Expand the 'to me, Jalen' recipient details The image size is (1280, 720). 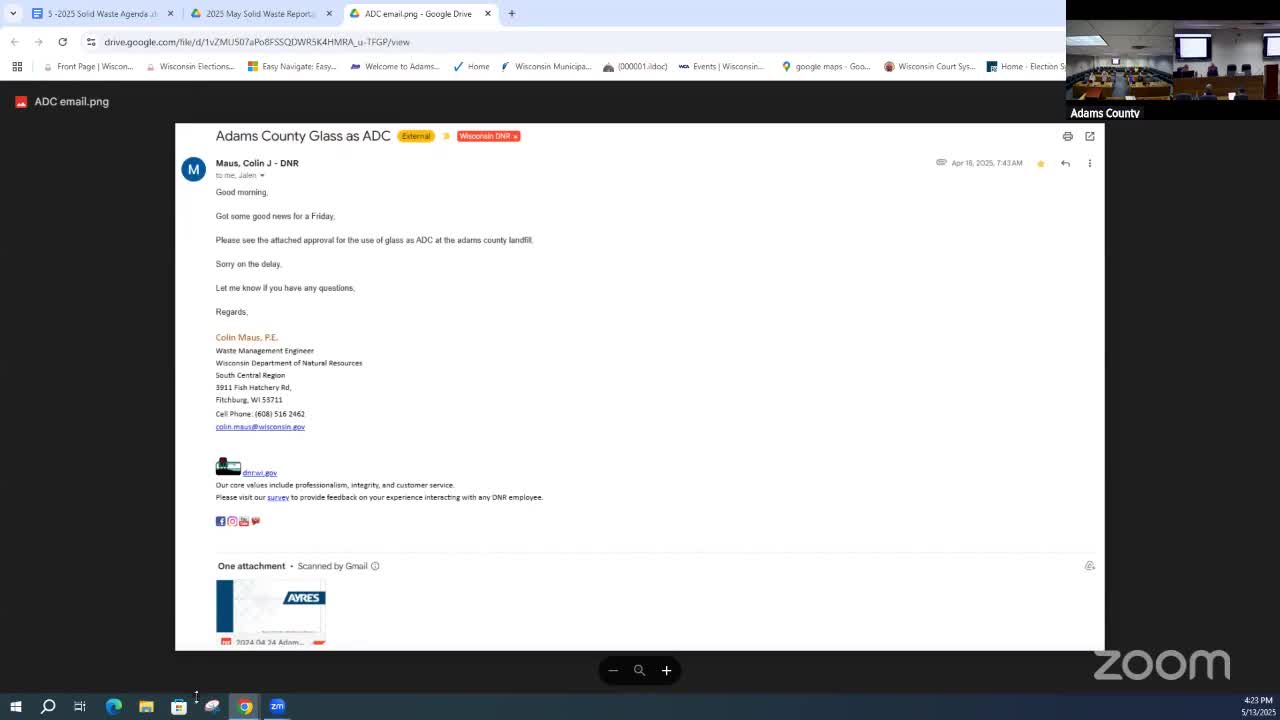[x=262, y=176]
